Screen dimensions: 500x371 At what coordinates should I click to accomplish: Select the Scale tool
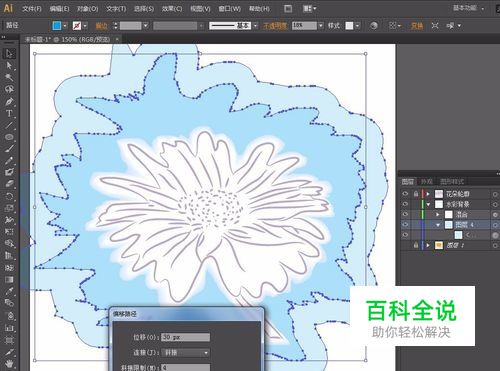[9, 208]
